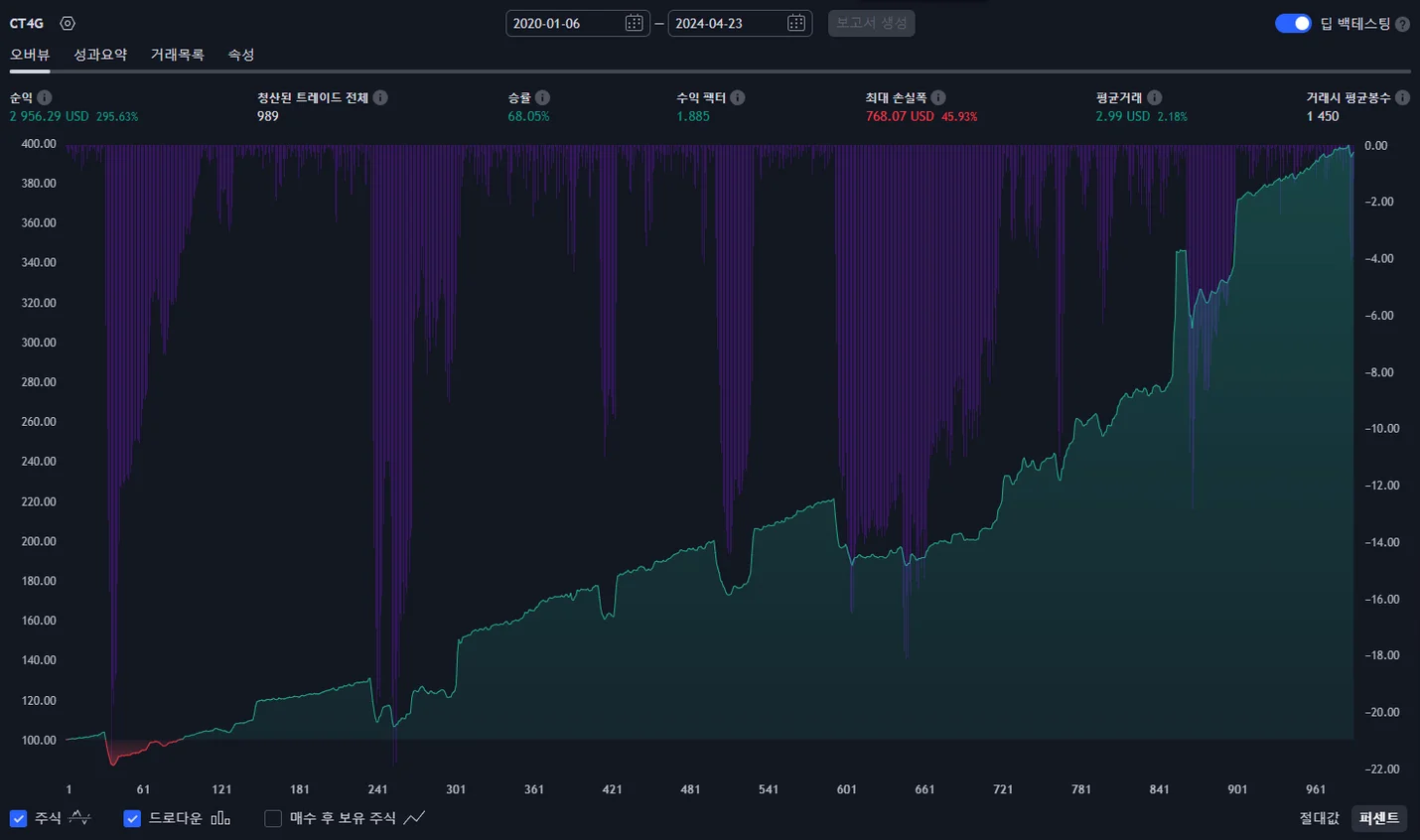Screen dimensions: 1420x840
Task: Click max drawdown value 768.07 USD
Action: pos(900,116)
